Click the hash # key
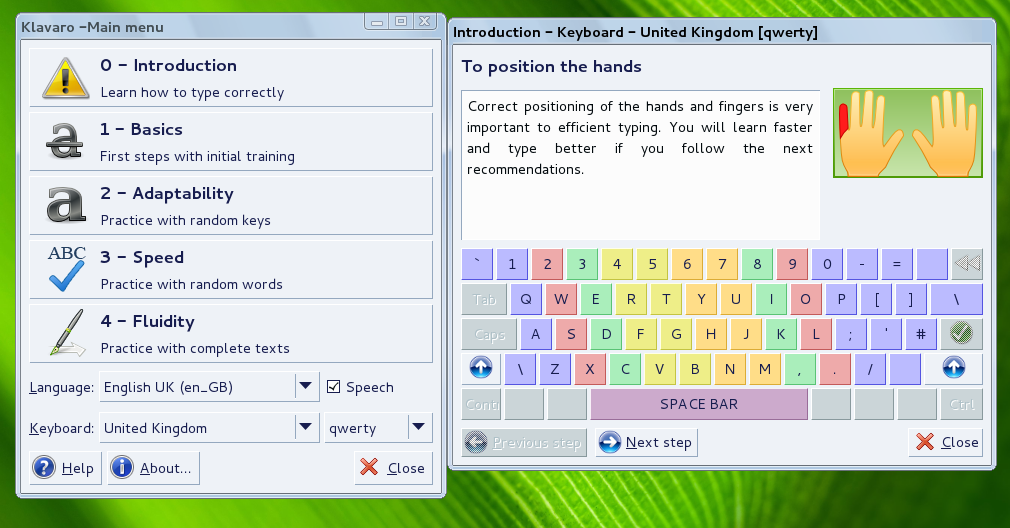The width and height of the screenshot is (1010, 528). pyautogui.click(x=921, y=334)
